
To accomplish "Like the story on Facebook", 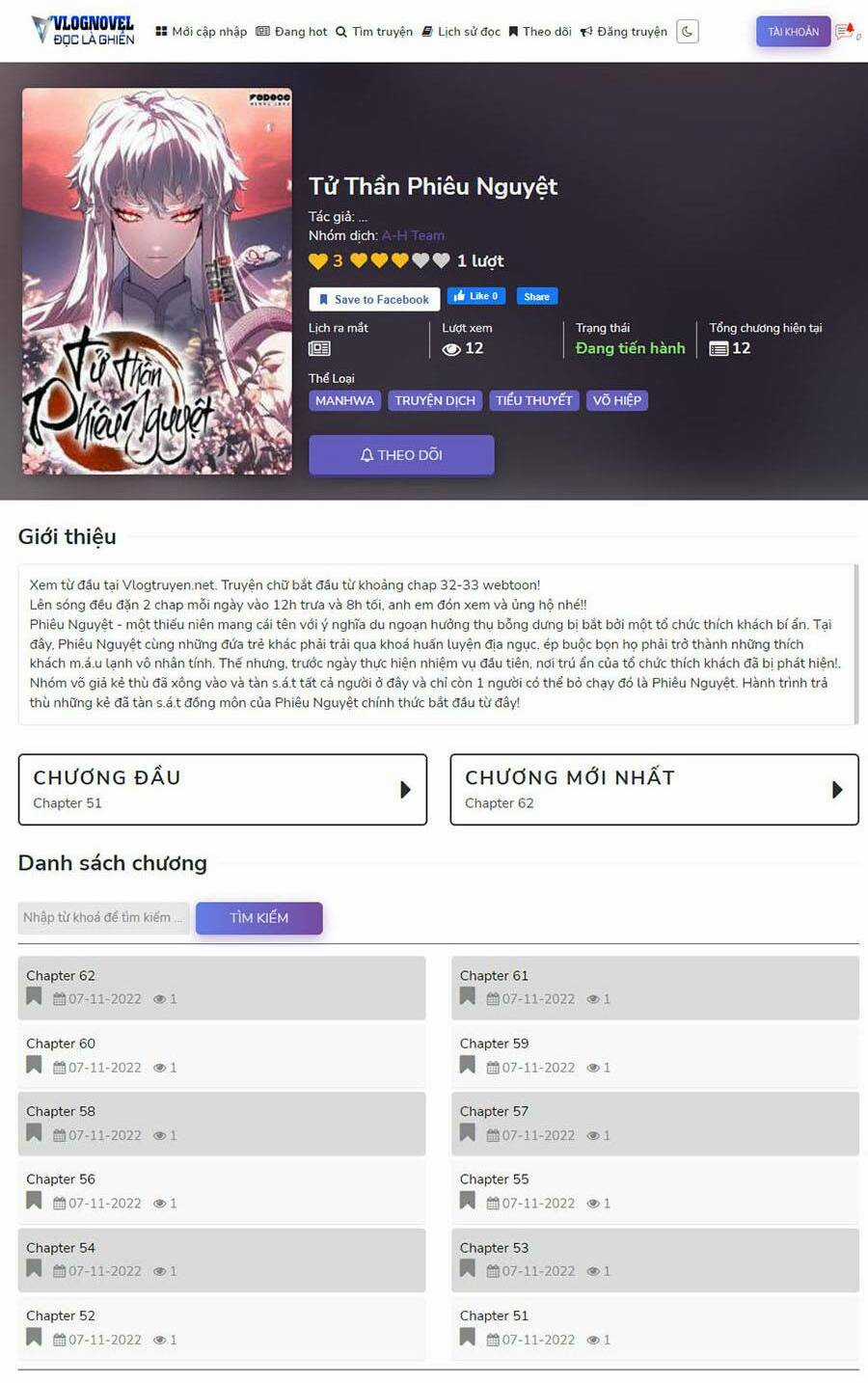I will pyautogui.click(x=476, y=296).
